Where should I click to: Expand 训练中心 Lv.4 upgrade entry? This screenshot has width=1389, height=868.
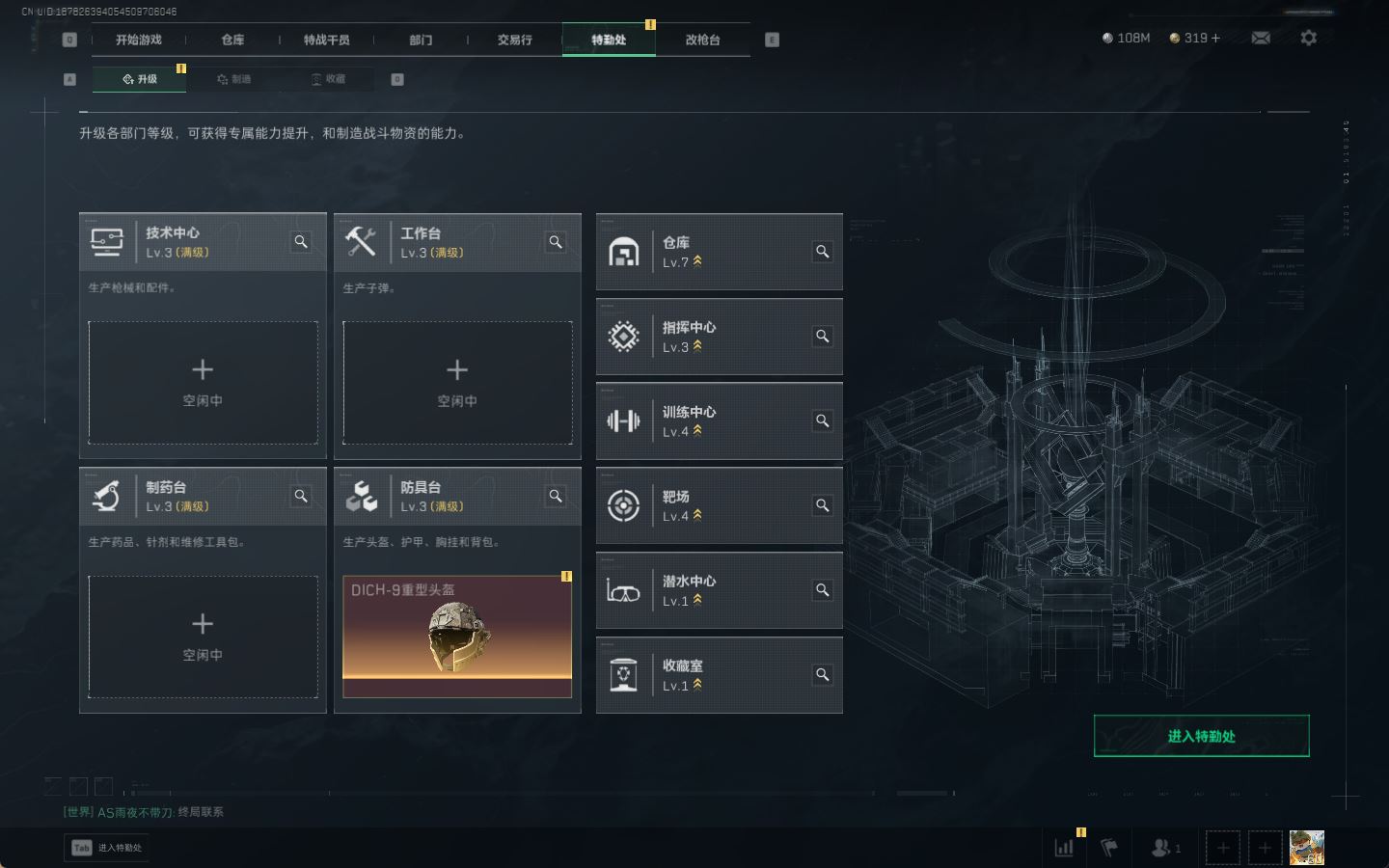[x=720, y=421]
